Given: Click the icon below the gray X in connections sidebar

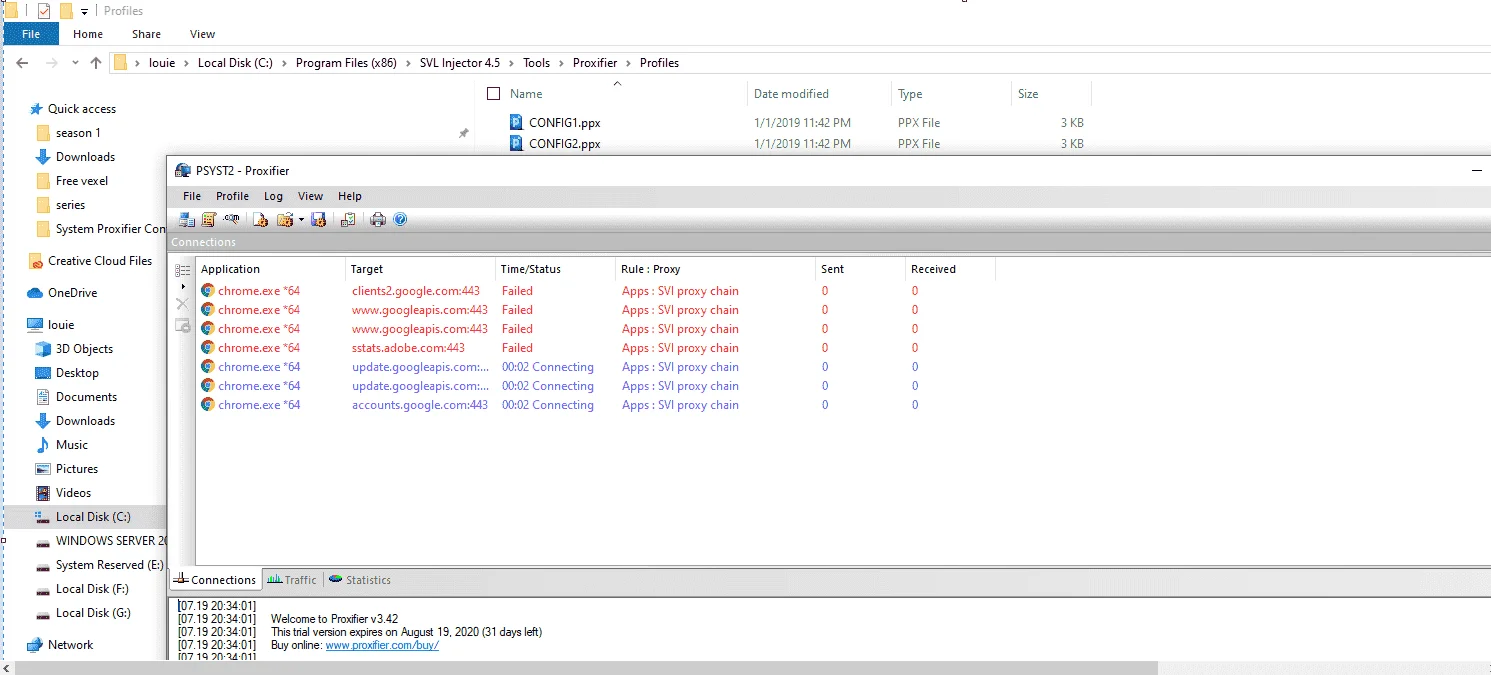Looking at the screenshot, I should pyautogui.click(x=183, y=325).
